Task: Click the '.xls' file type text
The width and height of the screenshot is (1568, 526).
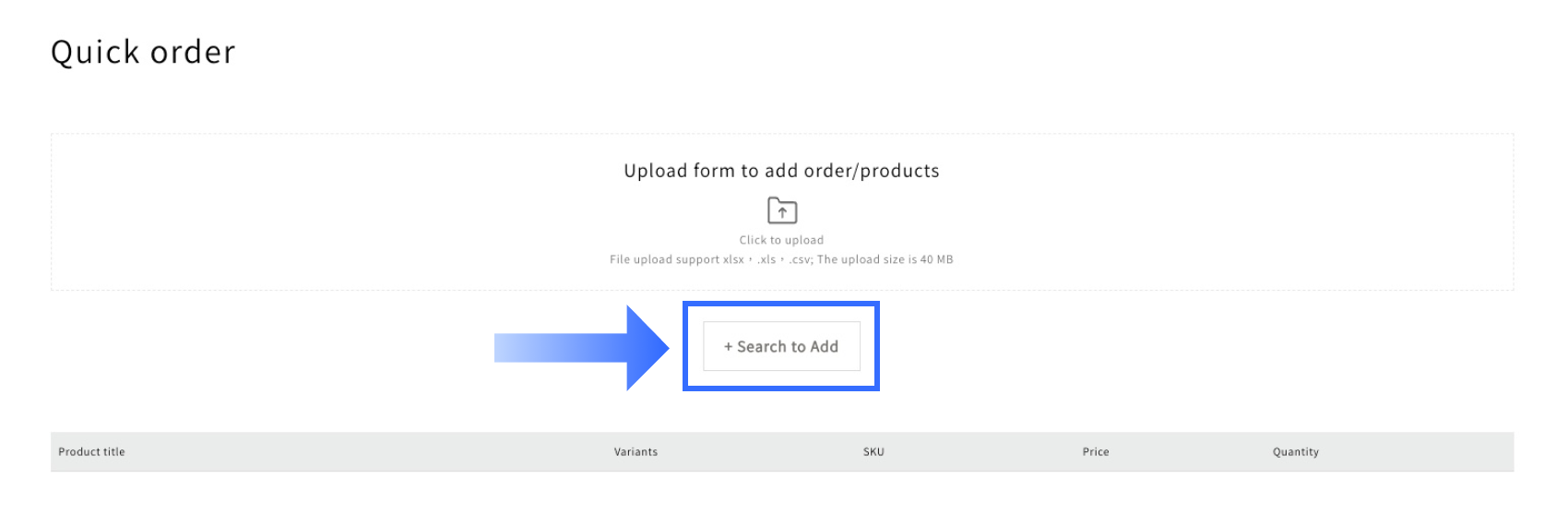Action: click(x=766, y=259)
